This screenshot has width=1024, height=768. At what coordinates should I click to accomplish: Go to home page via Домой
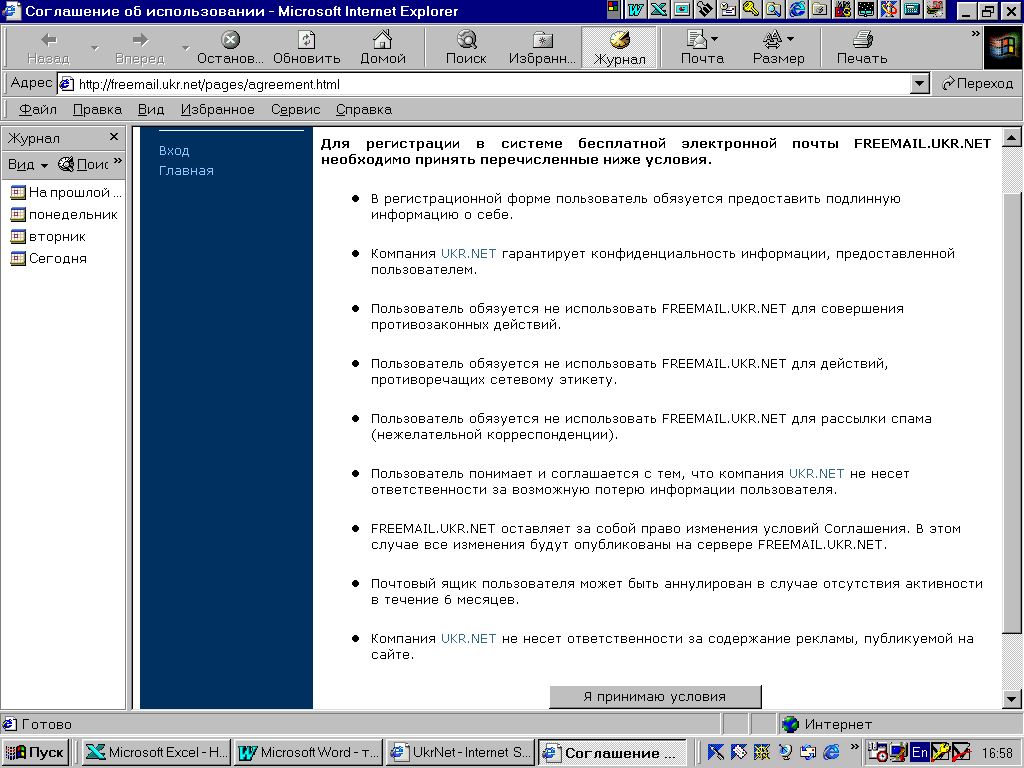click(383, 48)
